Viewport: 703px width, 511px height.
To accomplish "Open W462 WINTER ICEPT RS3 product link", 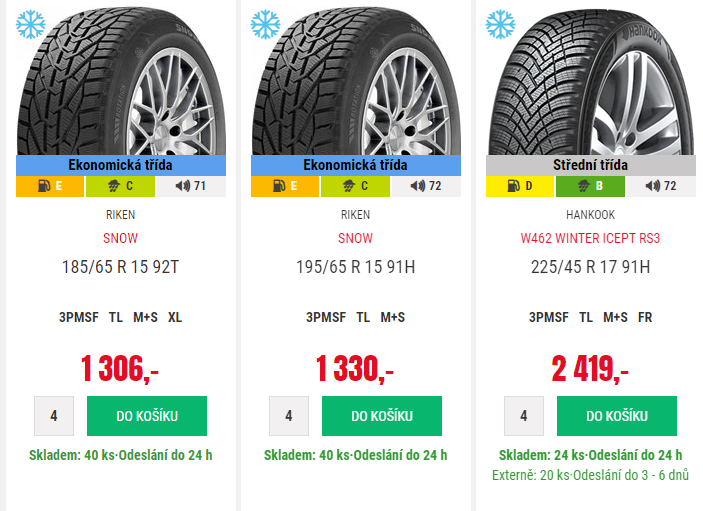I will 590,238.
